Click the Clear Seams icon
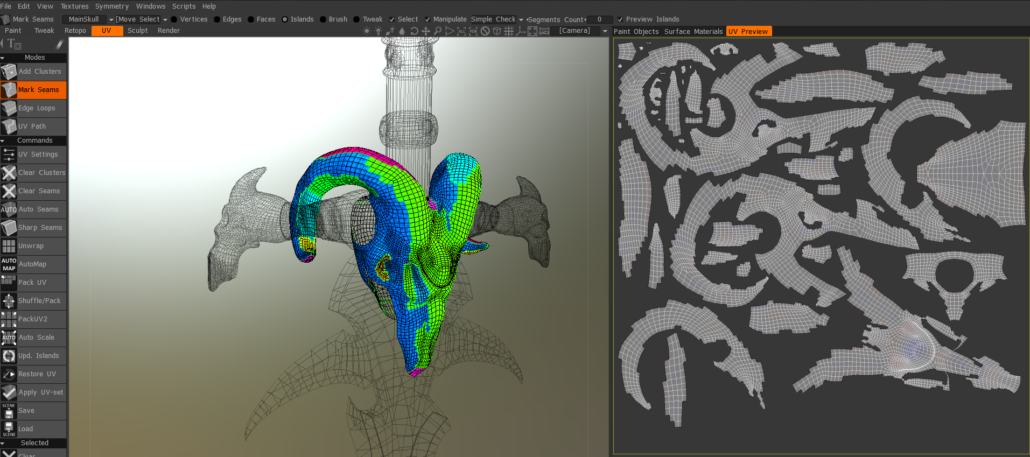This screenshot has width=1030, height=457. [9, 191]
